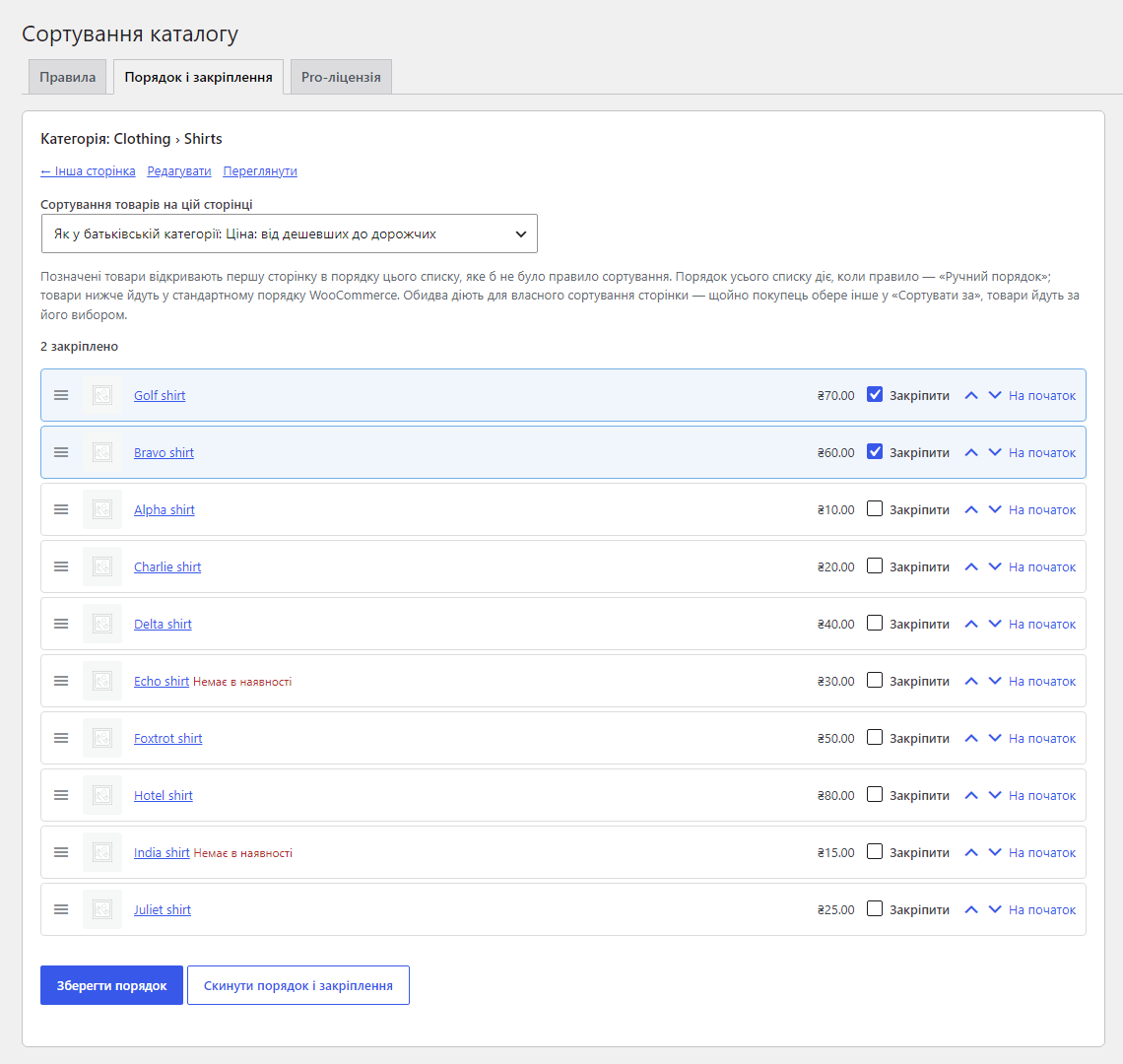Move Echo shirt down with the arrow
This screenshot has width=1123, height=1064.
(995, 682)
